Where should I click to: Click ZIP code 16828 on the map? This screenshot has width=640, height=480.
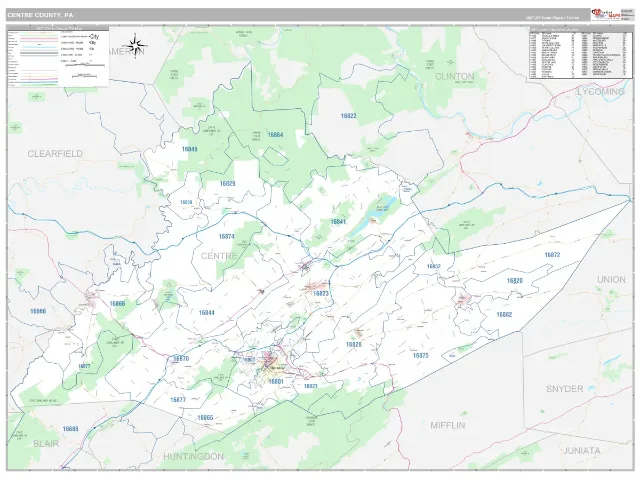pos(354,344)
